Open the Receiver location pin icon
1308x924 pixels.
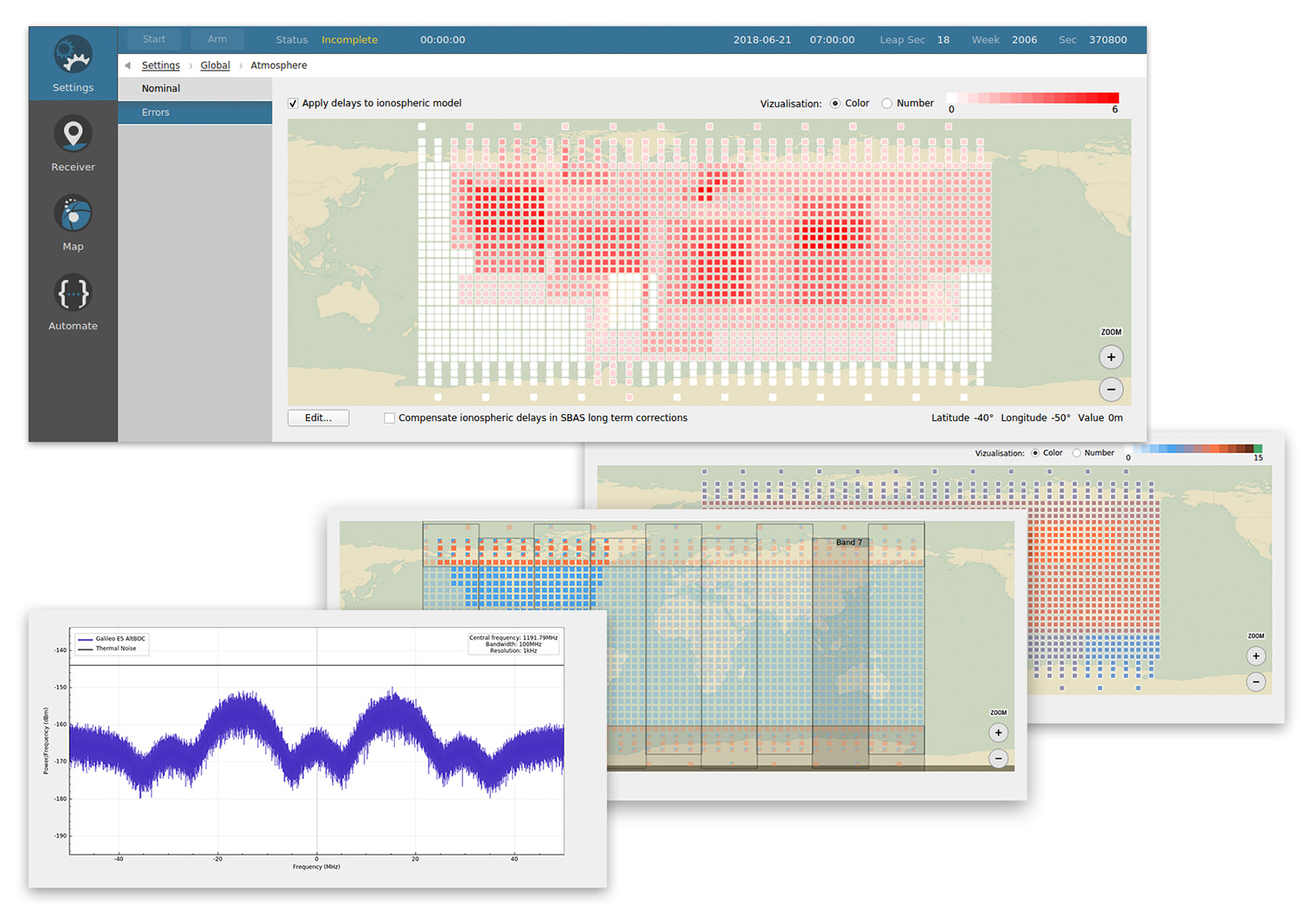[72, 135]
